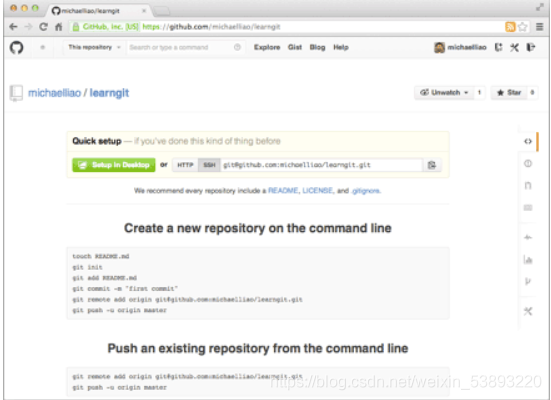Image resolution: width=551 pixels, height=400 pixels.
Task: Open the Blog menu item
Action: 317,47
